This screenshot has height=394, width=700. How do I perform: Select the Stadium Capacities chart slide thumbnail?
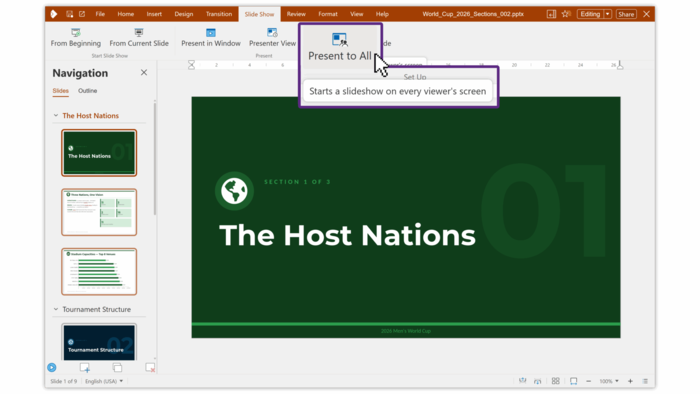click(x=99, y=272)
